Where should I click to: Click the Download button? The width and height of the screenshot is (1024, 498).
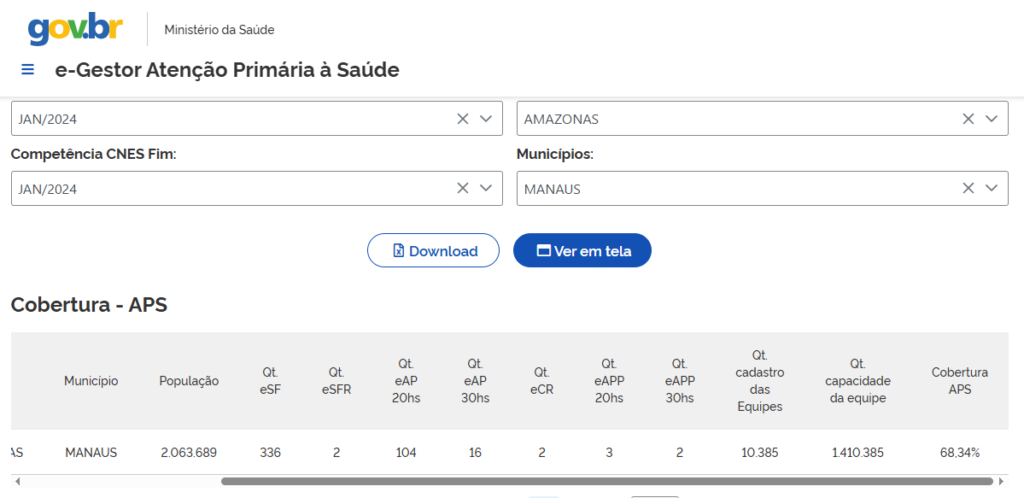click(433, 251)
